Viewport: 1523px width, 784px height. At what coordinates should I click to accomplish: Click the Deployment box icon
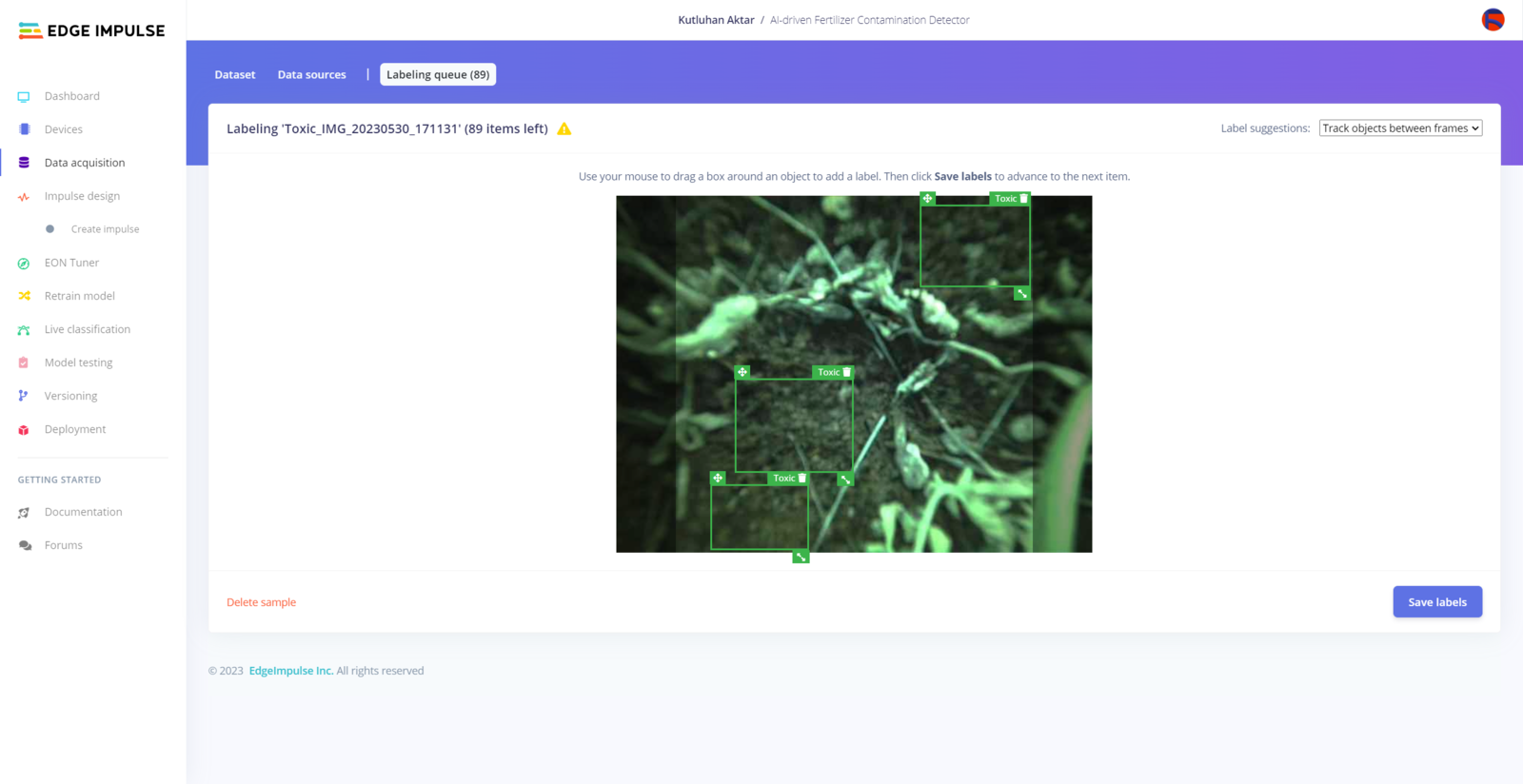24,430
